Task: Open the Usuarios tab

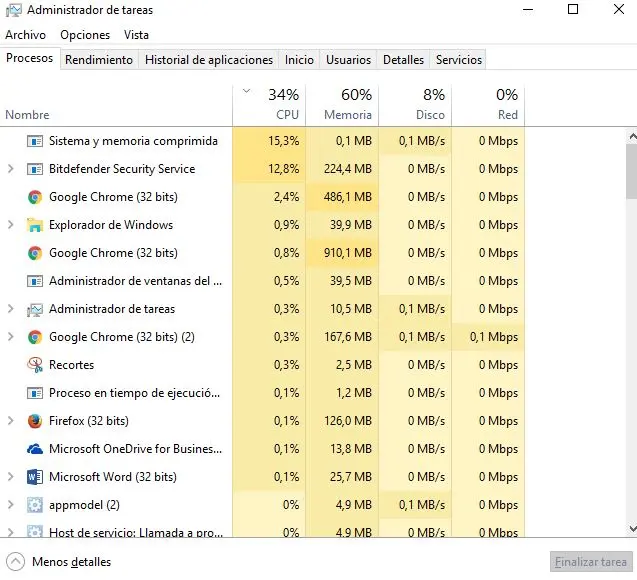Action: coord(349,60)
